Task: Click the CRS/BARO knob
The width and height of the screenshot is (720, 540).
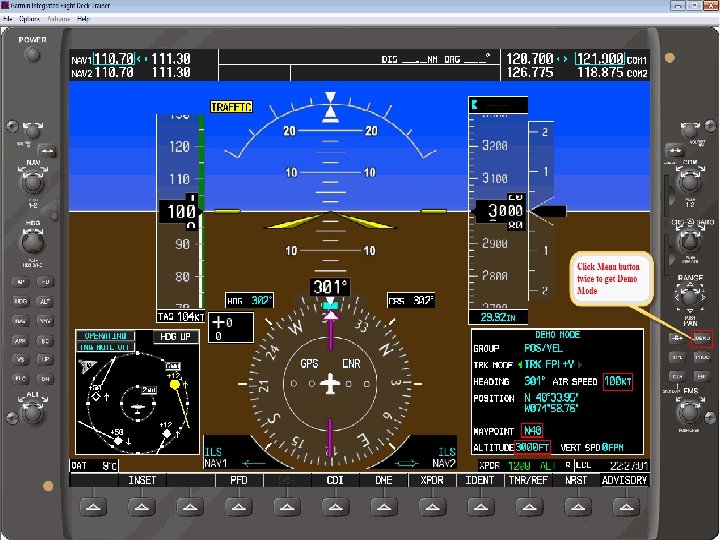Action: (x=690, y=241)
